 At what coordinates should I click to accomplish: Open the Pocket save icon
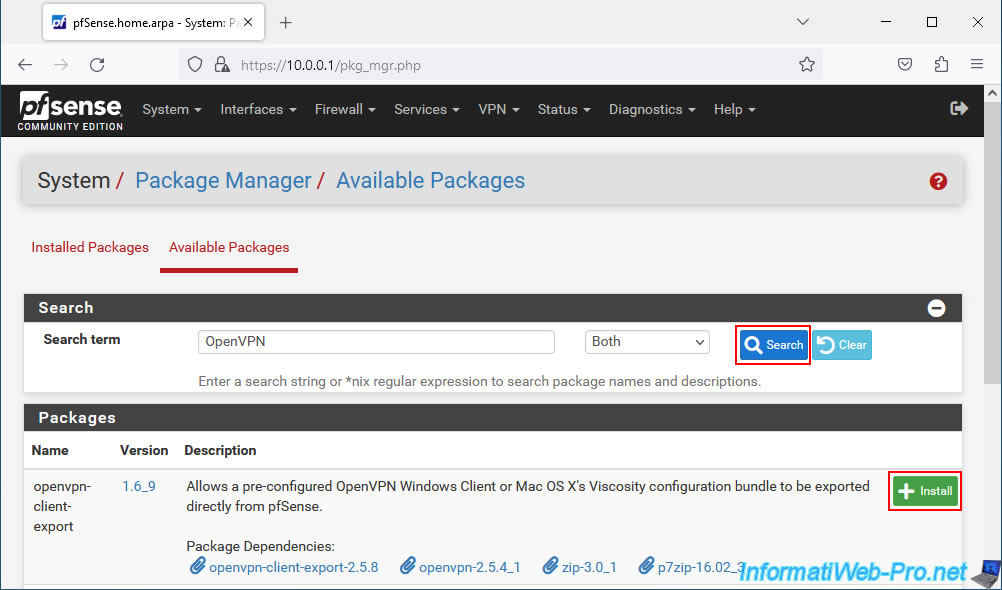905,65
